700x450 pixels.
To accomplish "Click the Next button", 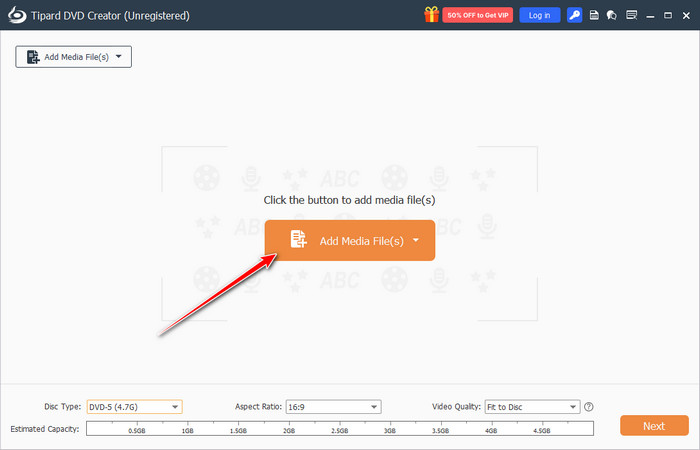I will [x=653, y=426].
